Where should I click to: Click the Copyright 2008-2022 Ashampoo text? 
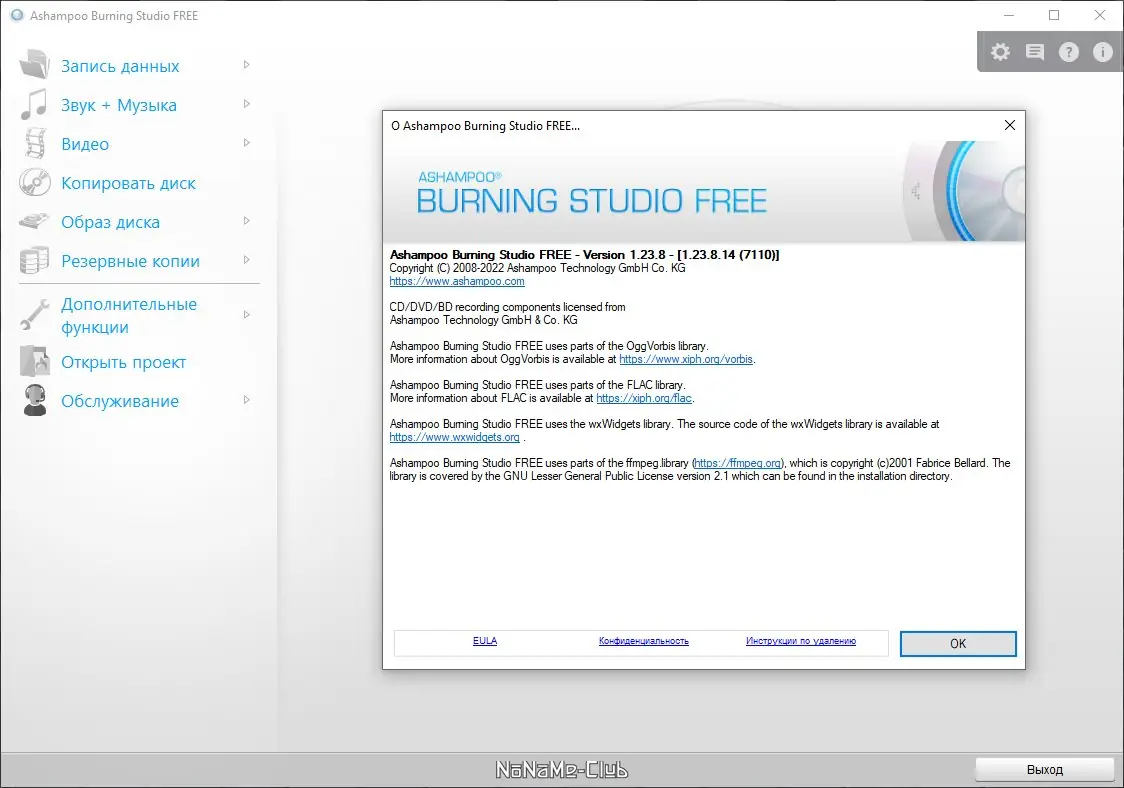(537, 268)
